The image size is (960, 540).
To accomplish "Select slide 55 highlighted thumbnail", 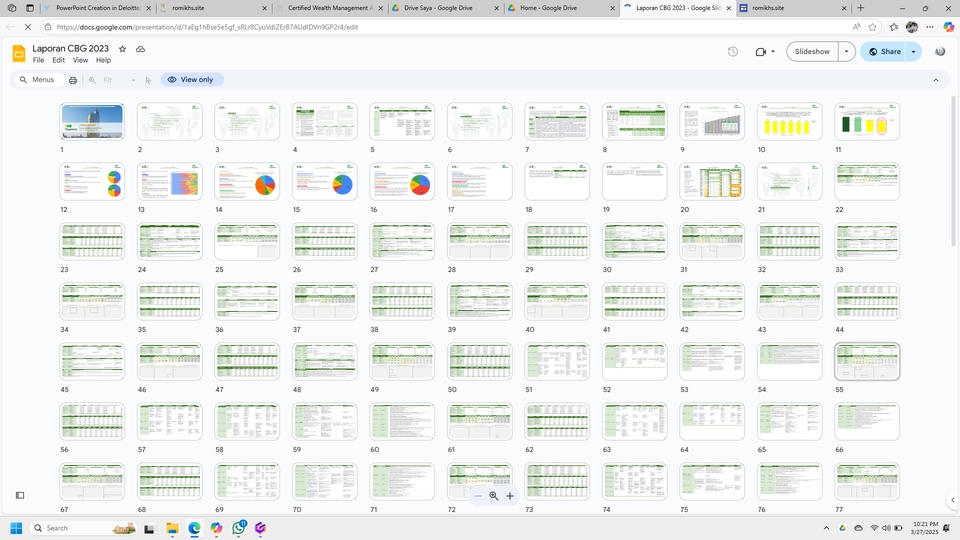I will click(x=867, y=362).
